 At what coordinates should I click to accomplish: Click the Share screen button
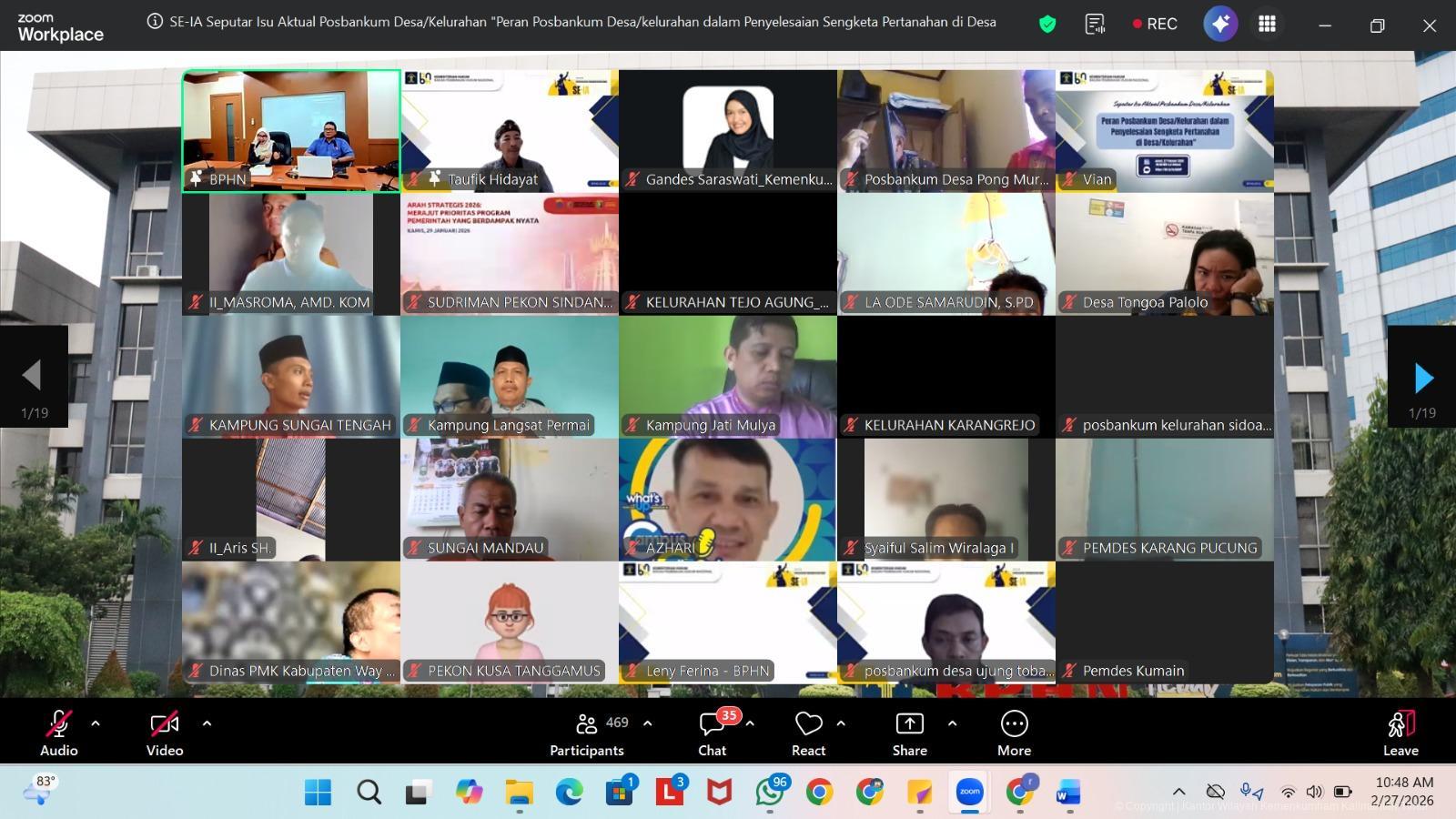click(909, 733)
